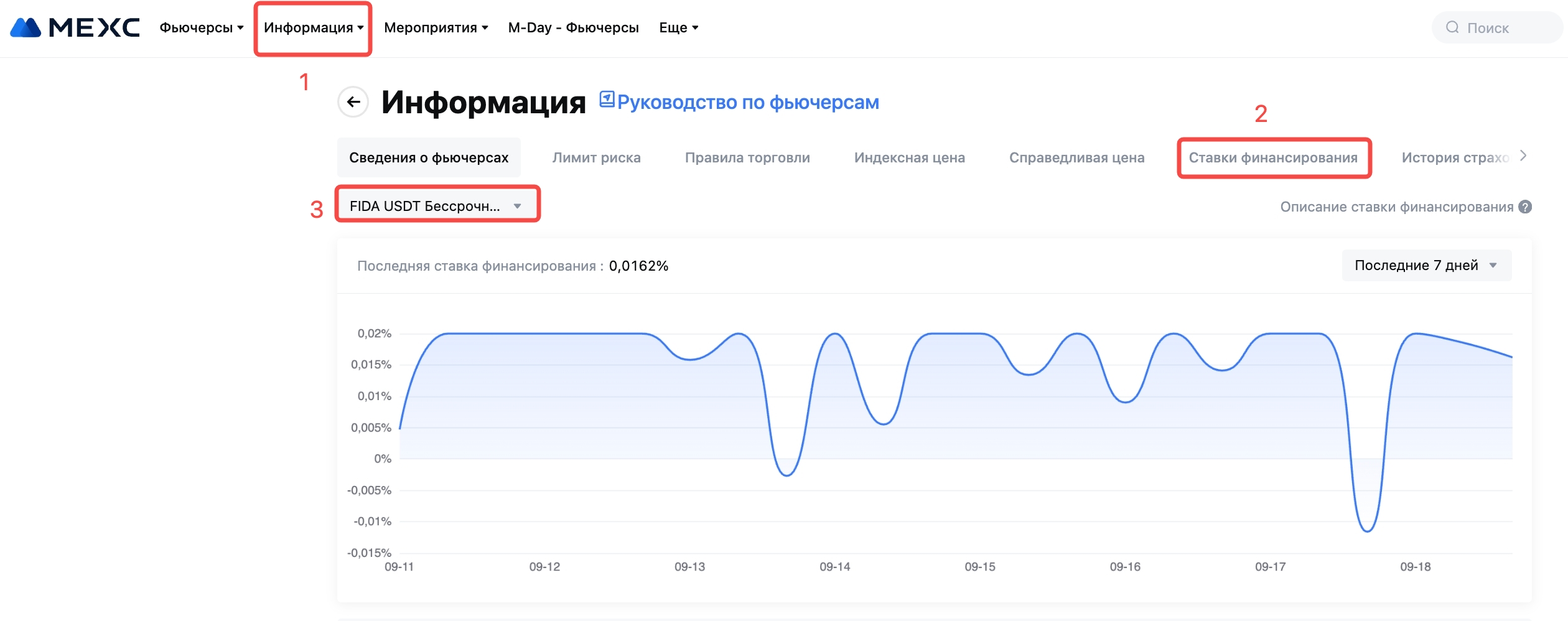This screenshot has width=1568, height=621.
Task: Open the Фьючерсы dropdown menu
Action: (x=201, y=28)
